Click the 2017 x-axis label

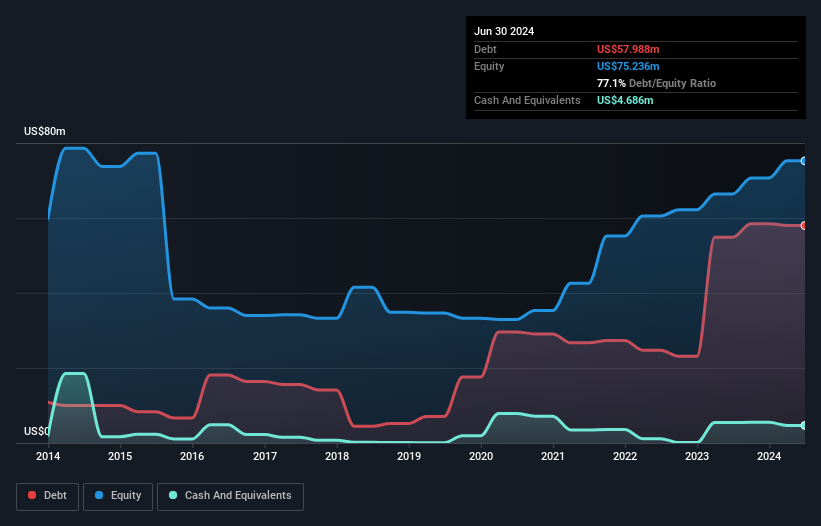(265, 456)
